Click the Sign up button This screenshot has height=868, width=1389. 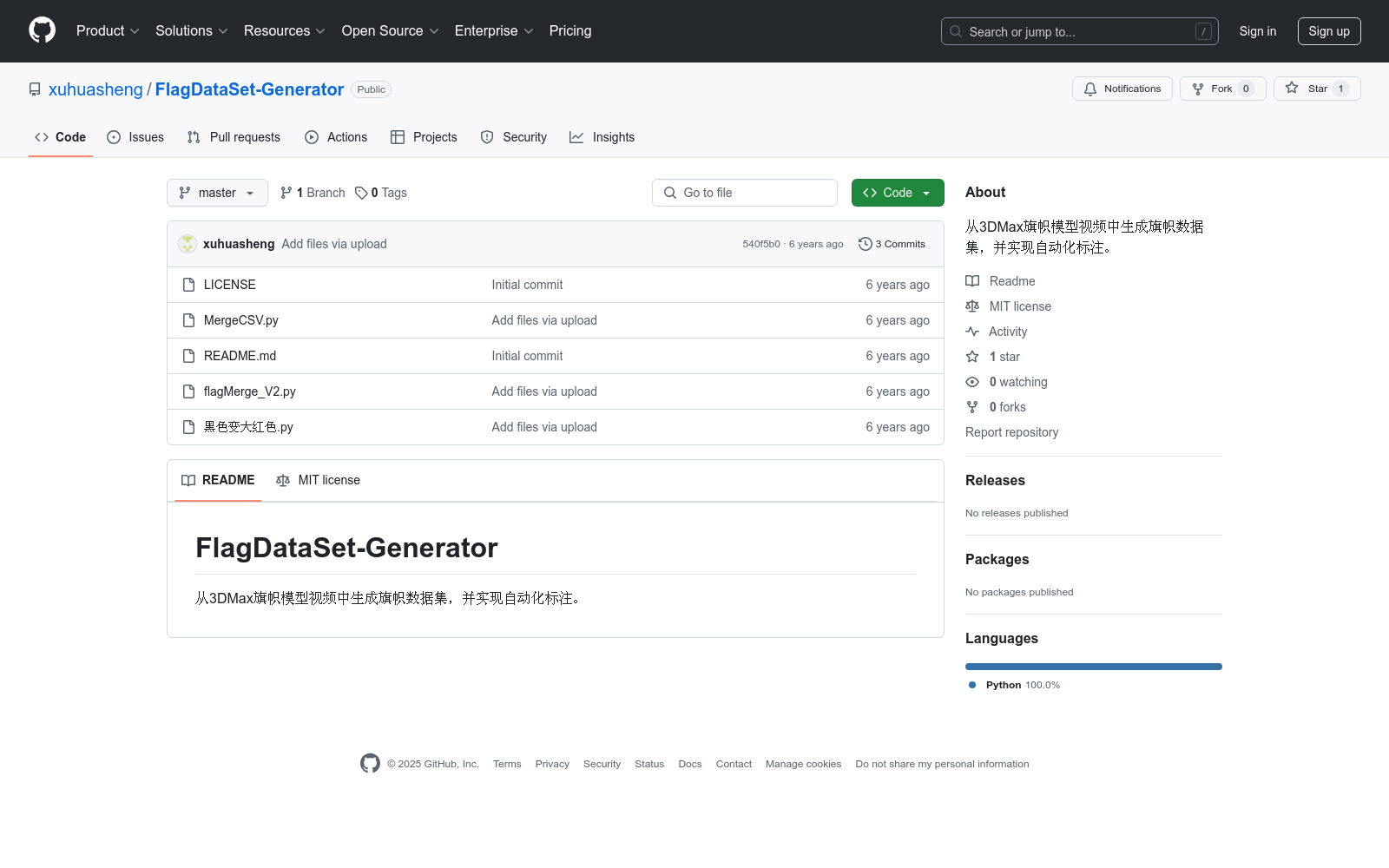click(1329, 31)
